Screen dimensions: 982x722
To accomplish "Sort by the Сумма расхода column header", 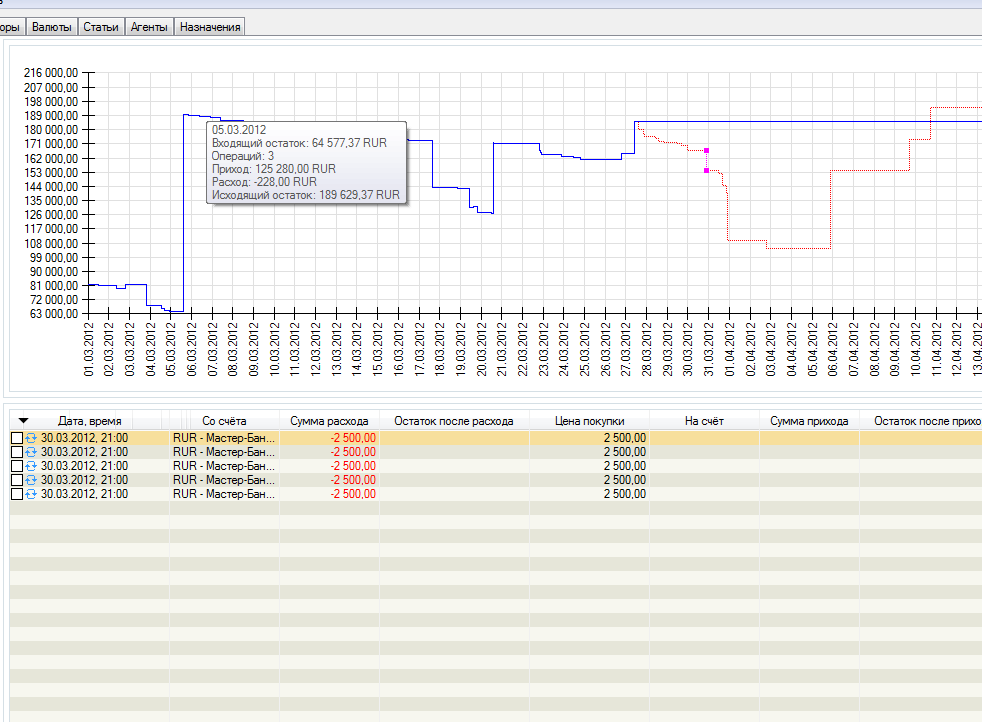I will (x=329, y=421).
